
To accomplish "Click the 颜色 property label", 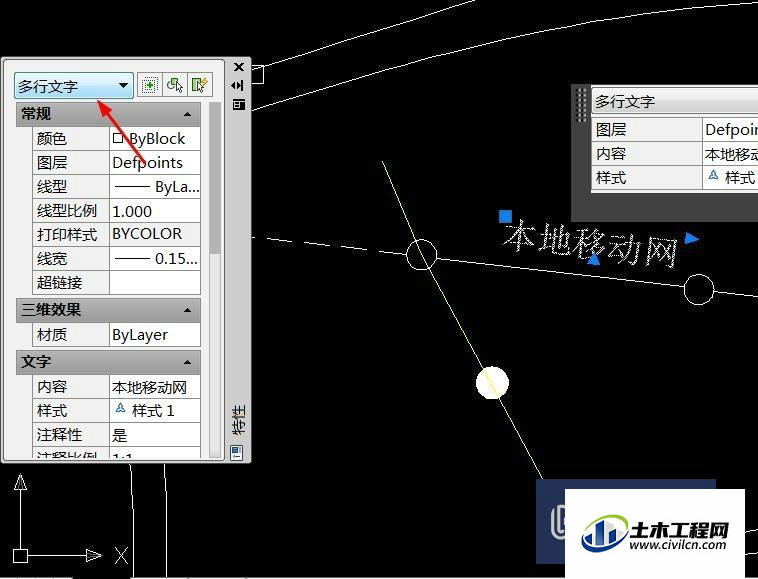I will pos(52,139).
